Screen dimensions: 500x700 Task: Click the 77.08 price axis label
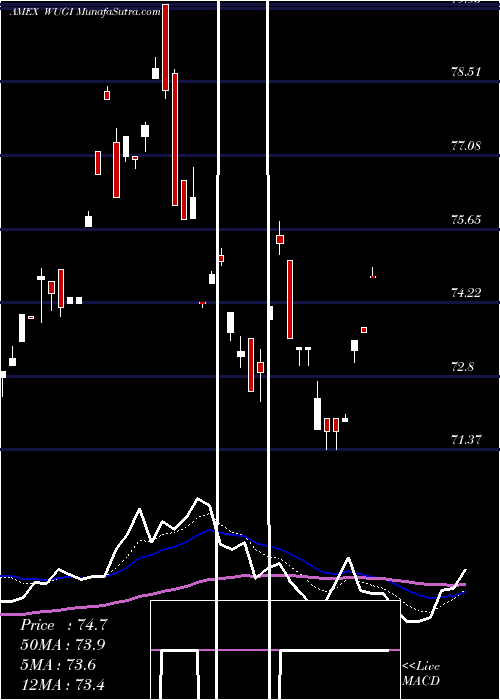point(466,146)
